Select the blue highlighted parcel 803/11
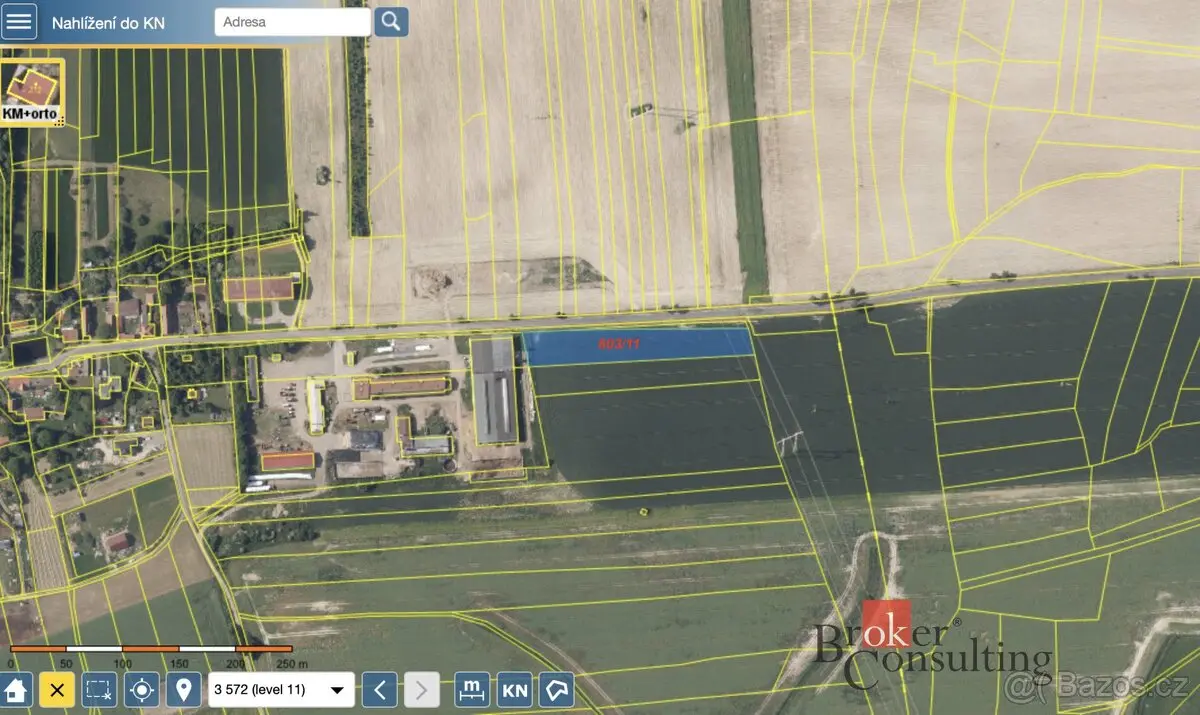Image resolution: width=1200 pixels, height=715 pixels. click(637, 345)
